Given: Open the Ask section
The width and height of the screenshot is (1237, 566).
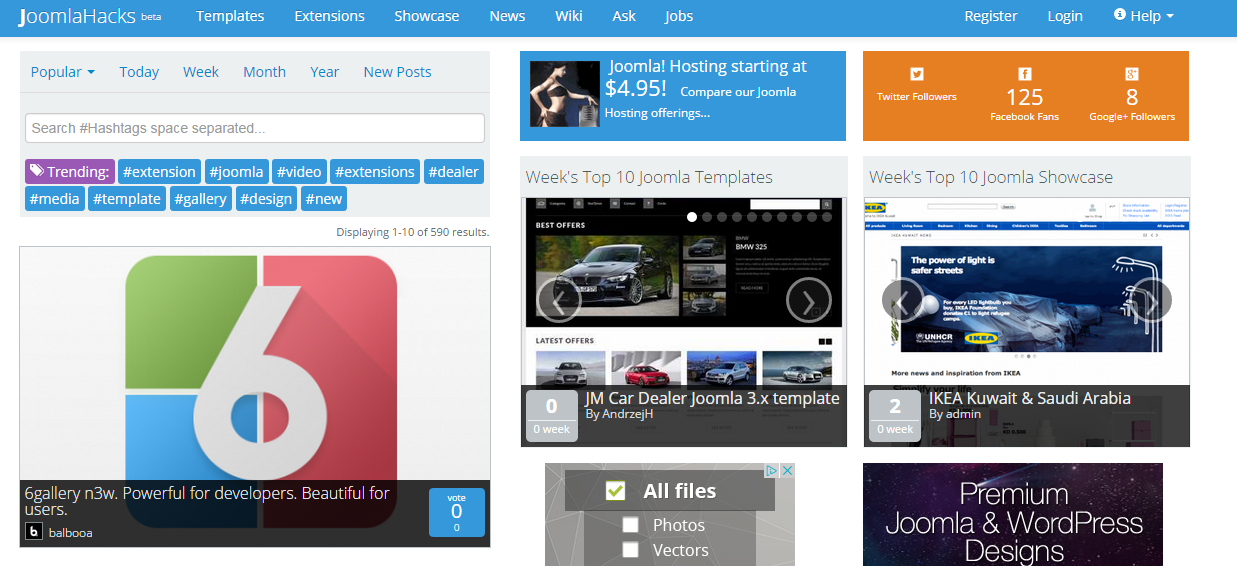Looking at the screenshot, I should point(624,16).
